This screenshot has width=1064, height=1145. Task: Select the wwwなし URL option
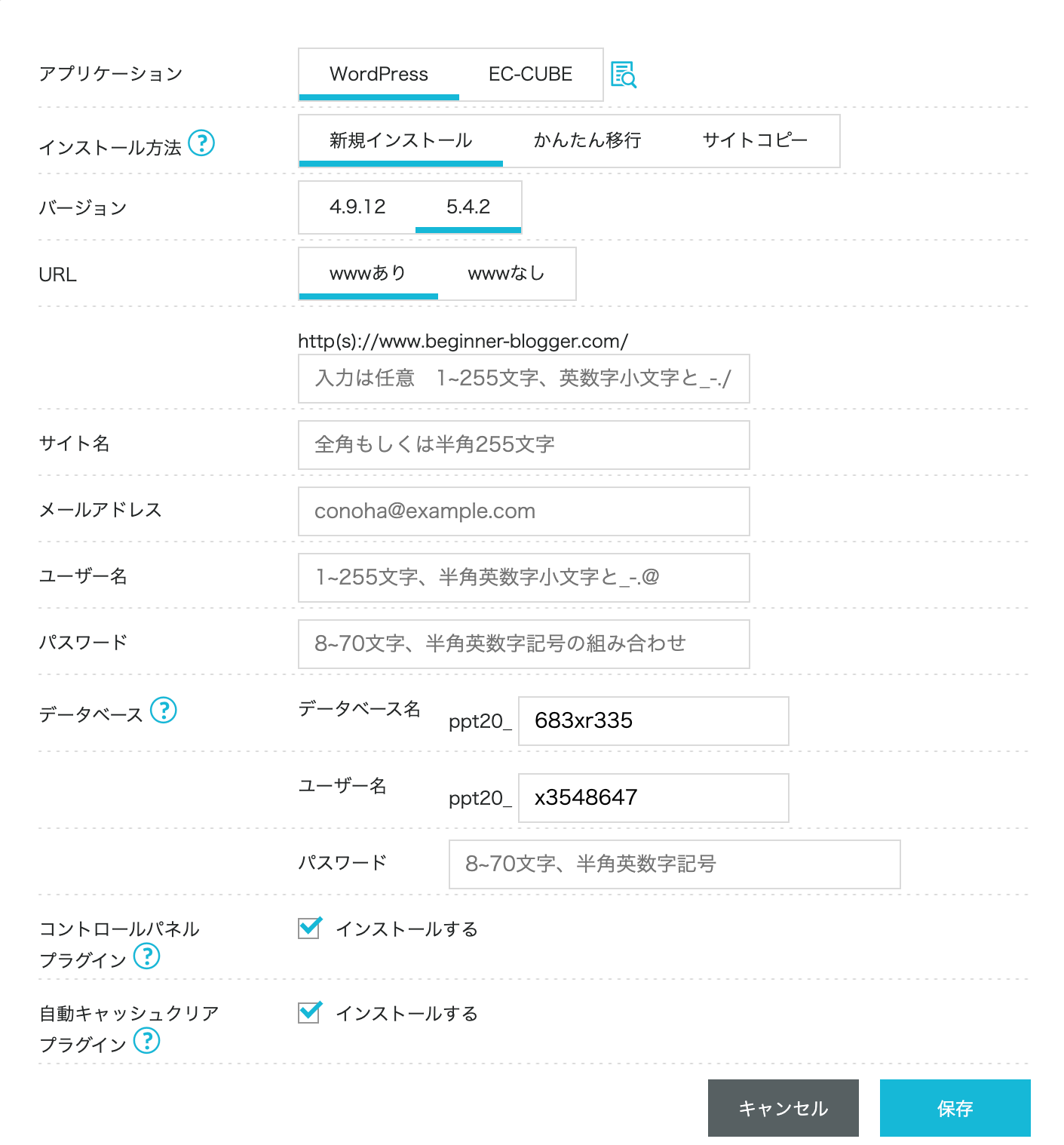(506, 273)
